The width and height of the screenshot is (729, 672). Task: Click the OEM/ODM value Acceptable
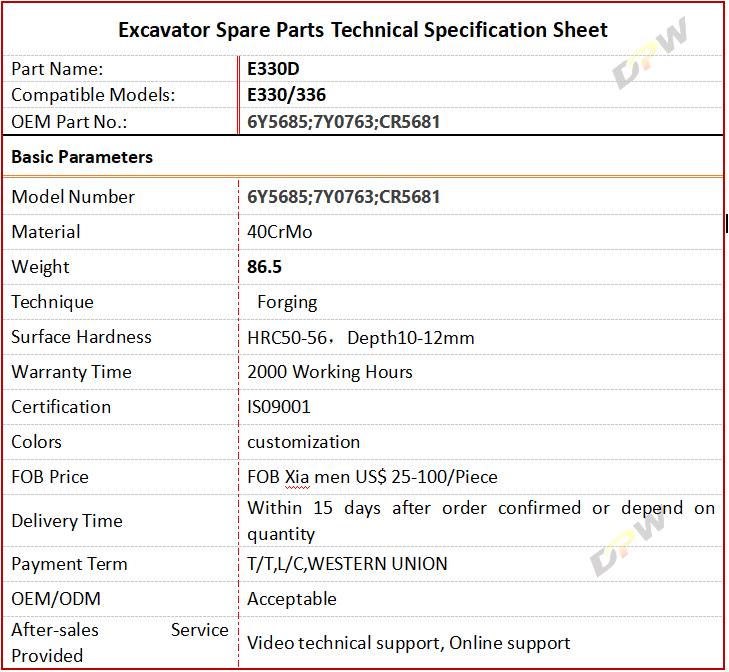(x=292, y=599)
